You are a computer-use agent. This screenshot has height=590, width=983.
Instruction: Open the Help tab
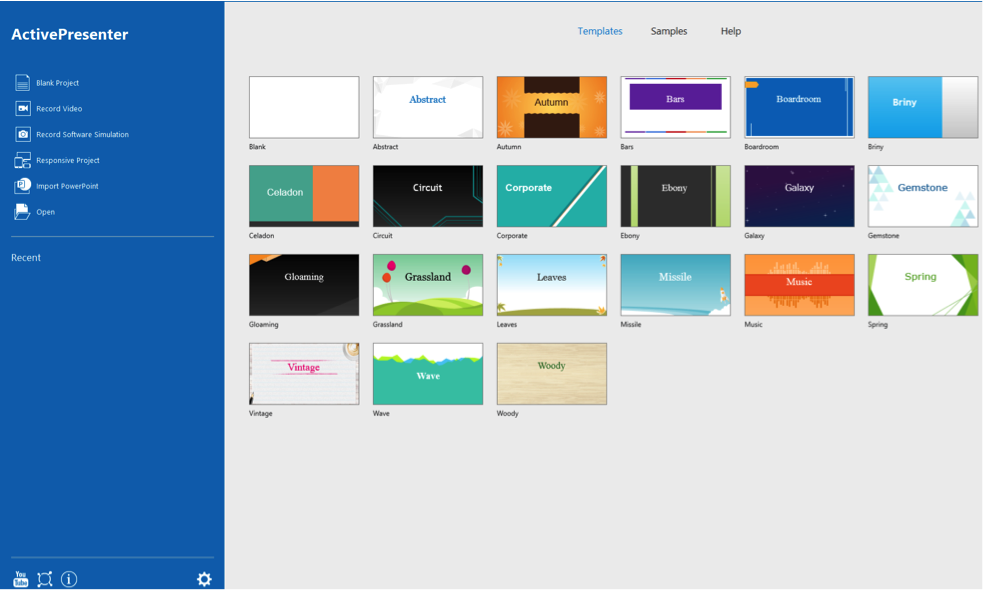tap(731, 31)
